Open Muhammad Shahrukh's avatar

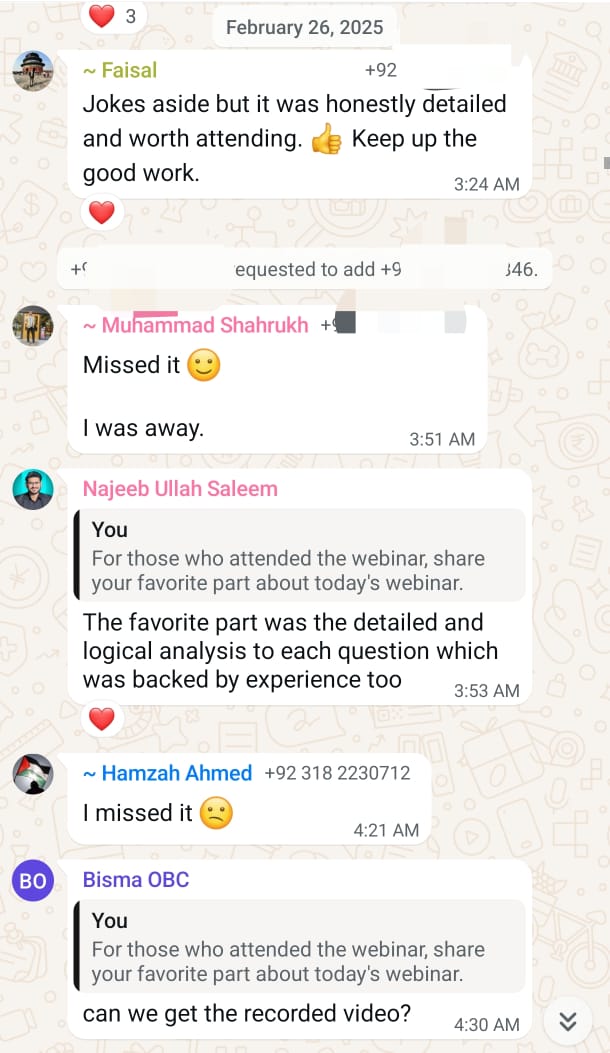pyautogui.click(x=33, y=326)
